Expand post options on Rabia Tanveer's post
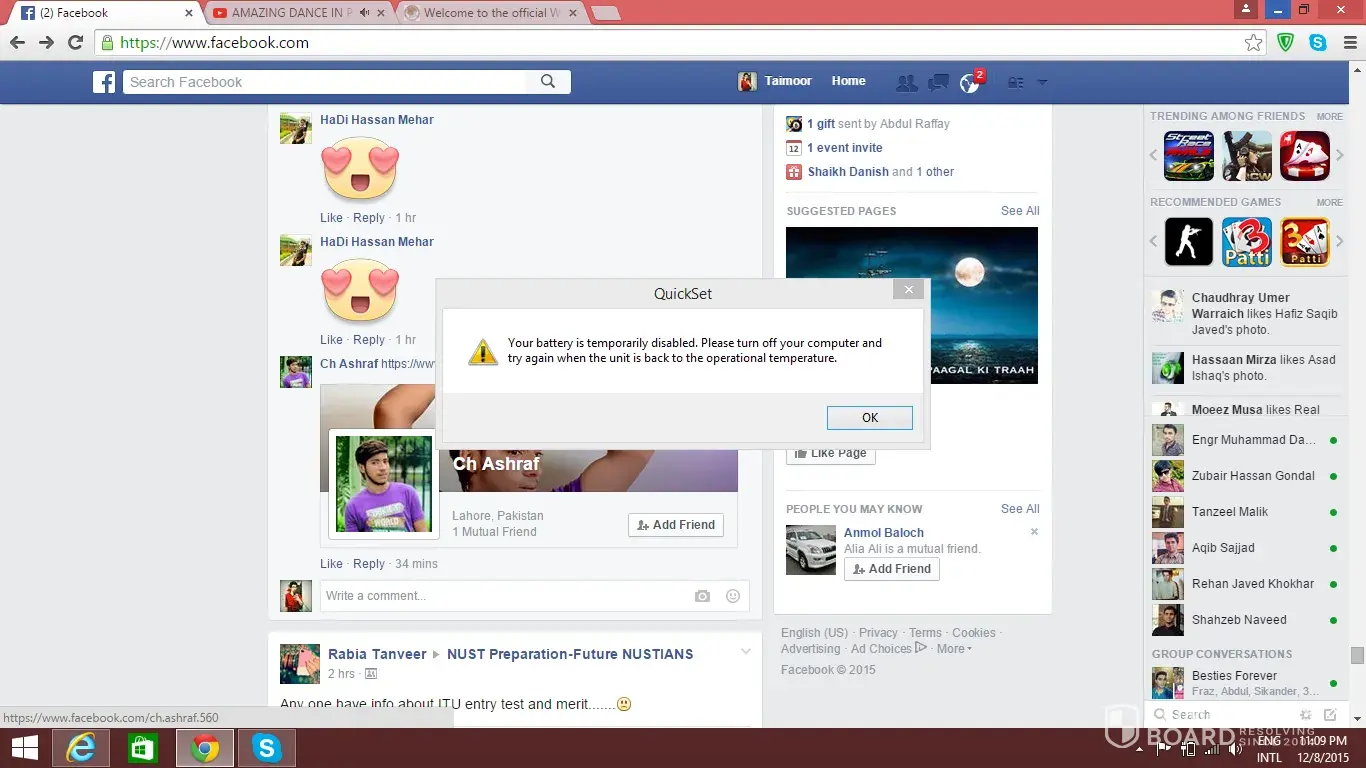The image size is (1366, 768). point(745,652)
